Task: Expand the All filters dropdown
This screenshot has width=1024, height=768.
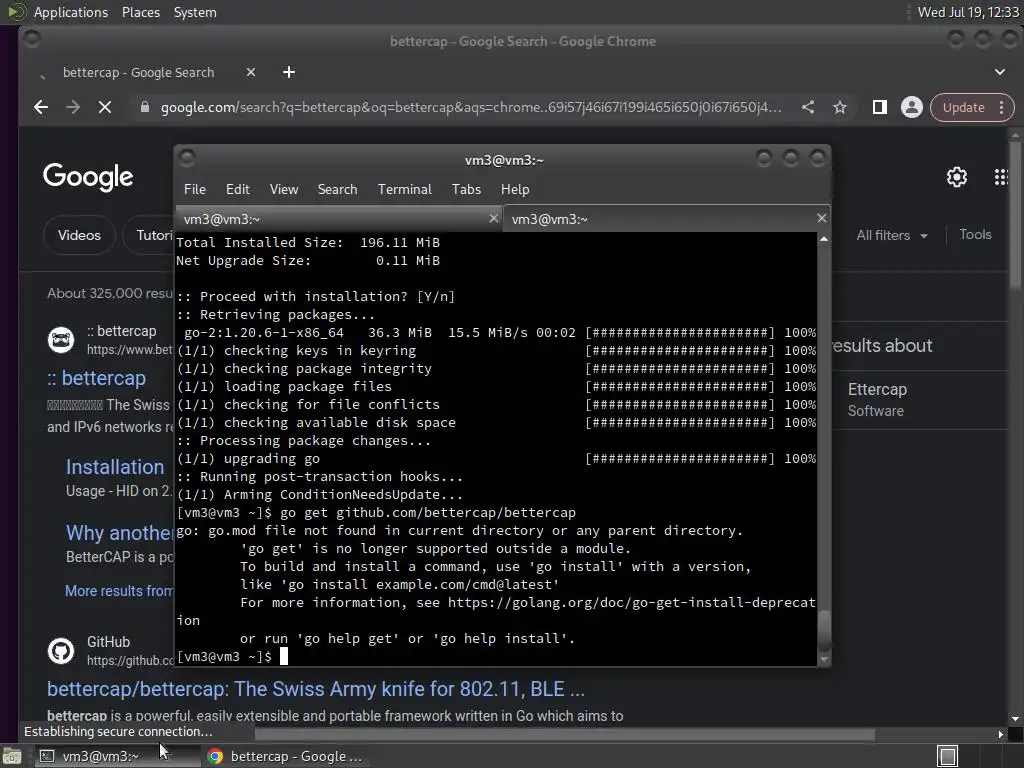Action: (x=891, y=235)
